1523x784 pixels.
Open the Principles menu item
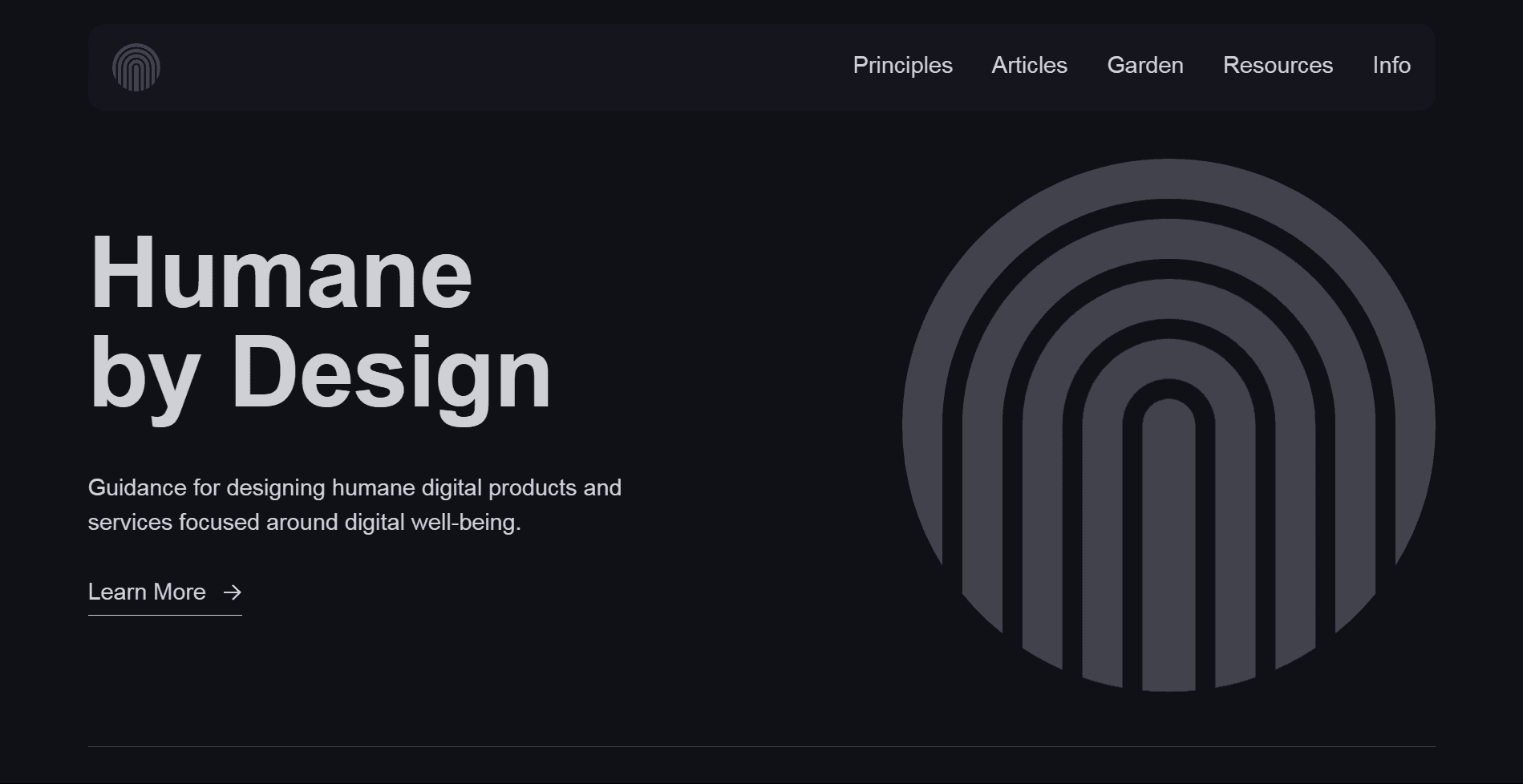(x=902, y=66)
